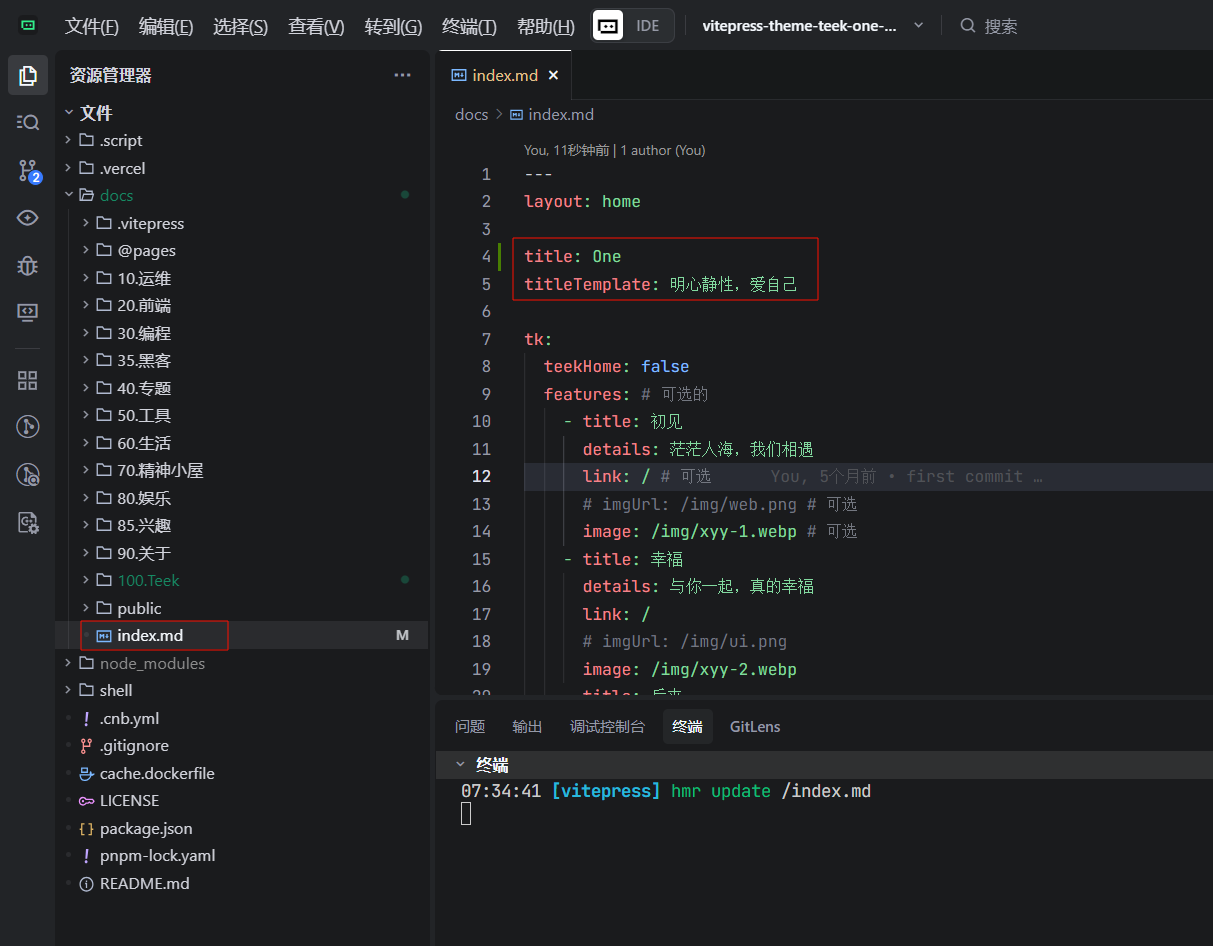Screen dimensions: 1213x946
Task: Expand the .script folder
Action: point(242,140)
